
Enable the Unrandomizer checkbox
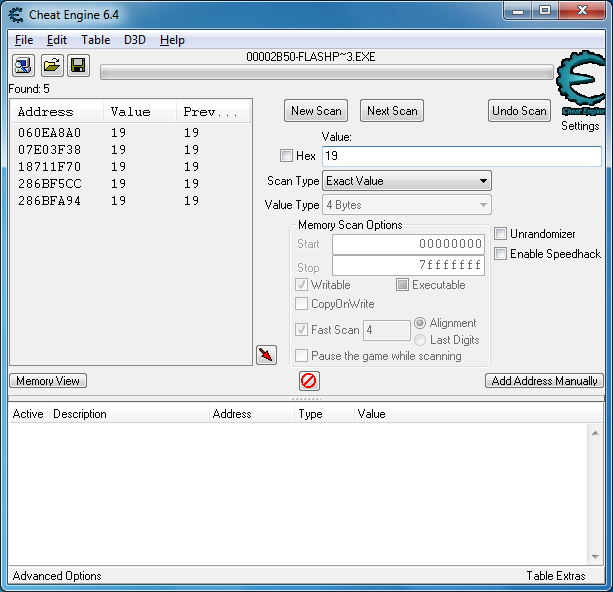tap(500, 234)
